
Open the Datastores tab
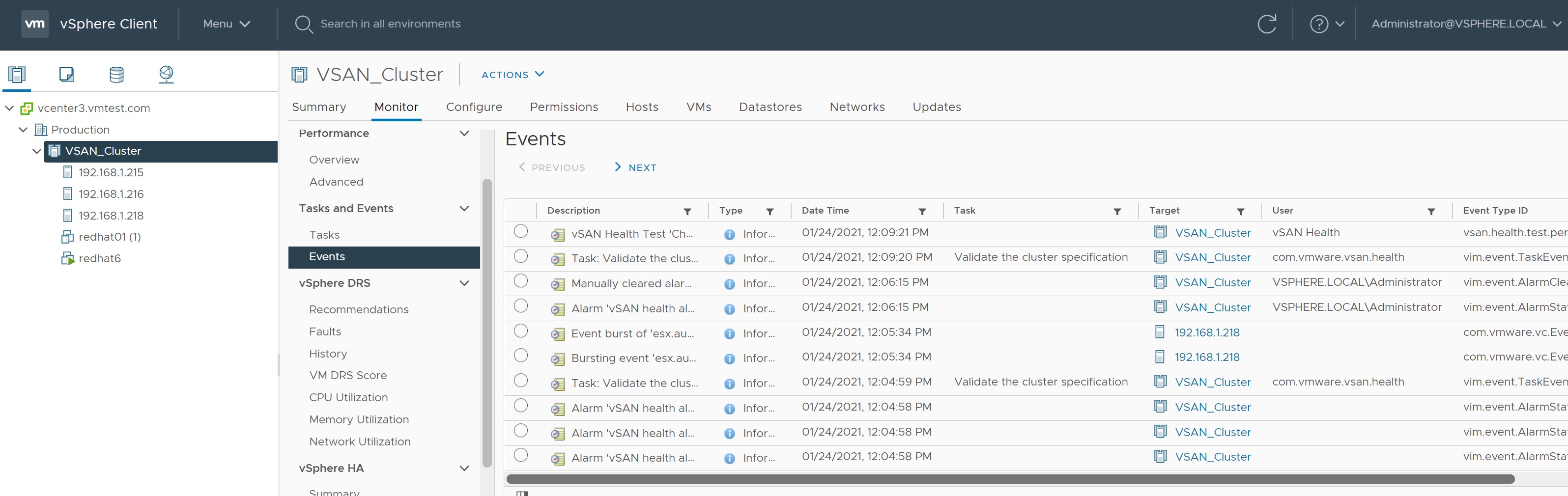coord(770,107)
